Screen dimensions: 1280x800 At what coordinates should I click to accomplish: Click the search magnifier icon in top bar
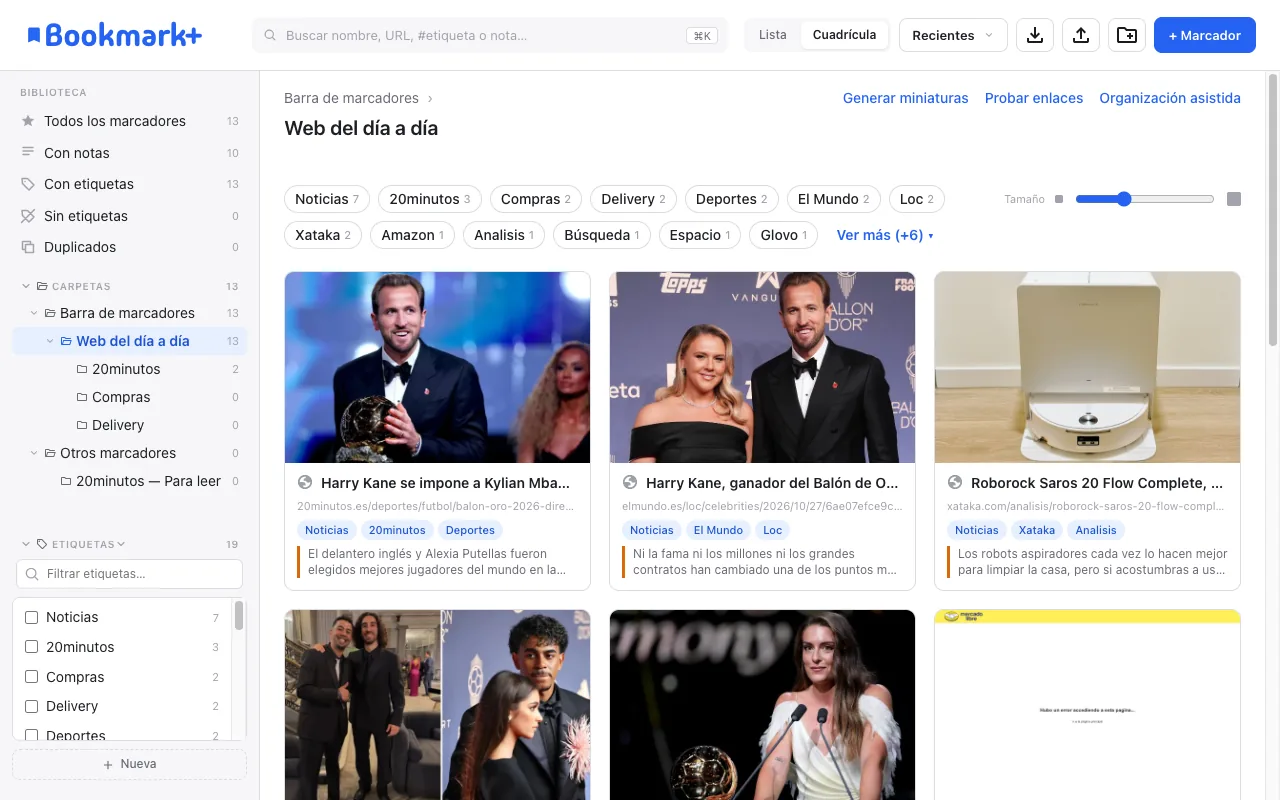coord(270,35)
